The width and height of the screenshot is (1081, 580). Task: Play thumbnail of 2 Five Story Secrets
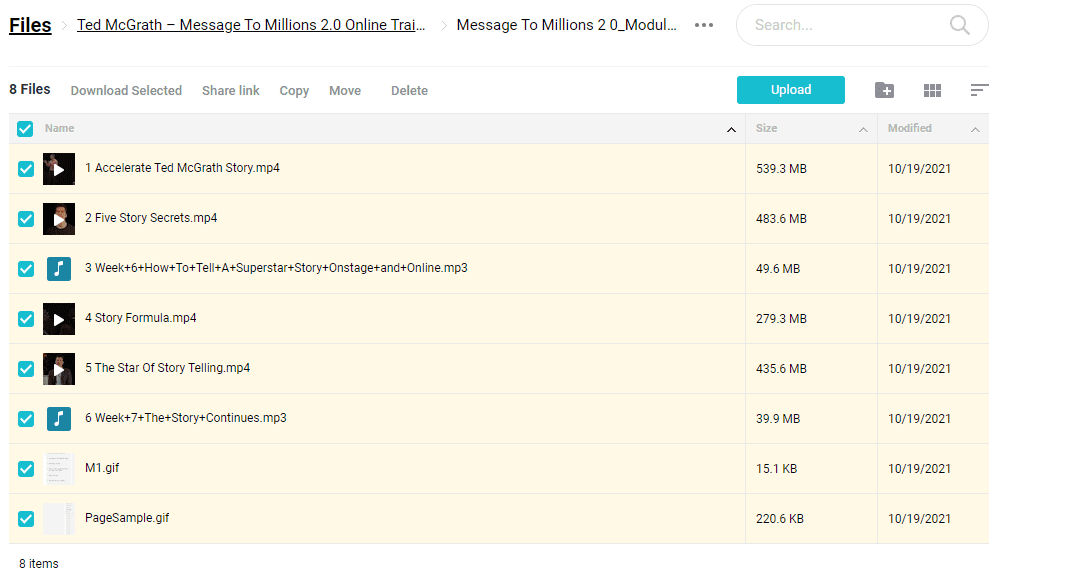(59, 219)
